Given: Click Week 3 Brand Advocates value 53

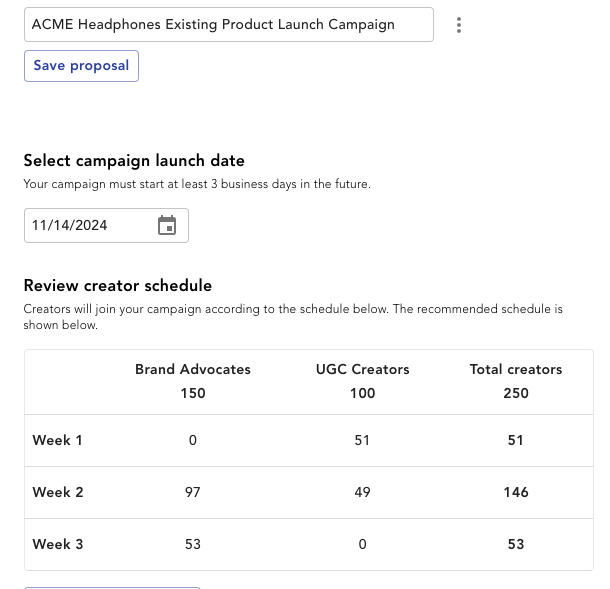Looking at the screenshot, I should (193, 544).
